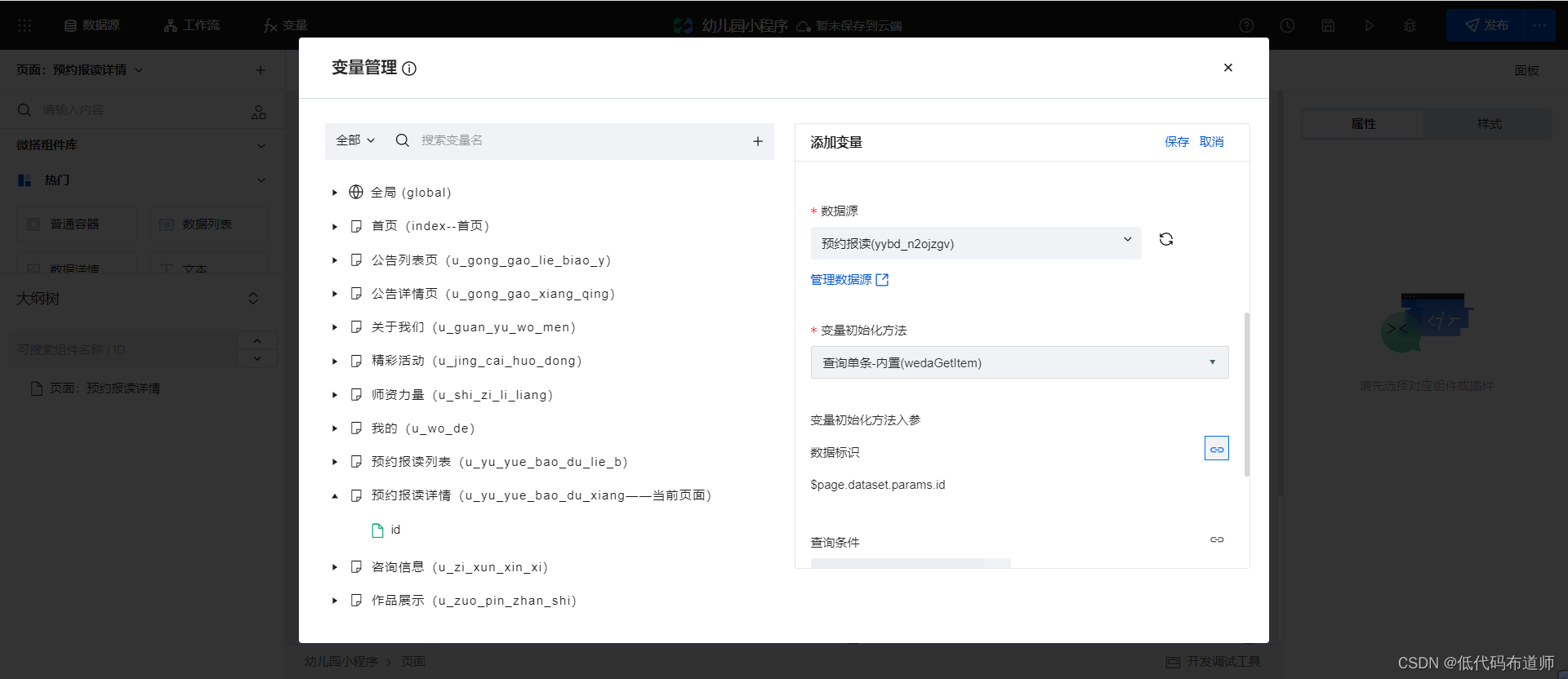Save project via the disk icon

1328,25
